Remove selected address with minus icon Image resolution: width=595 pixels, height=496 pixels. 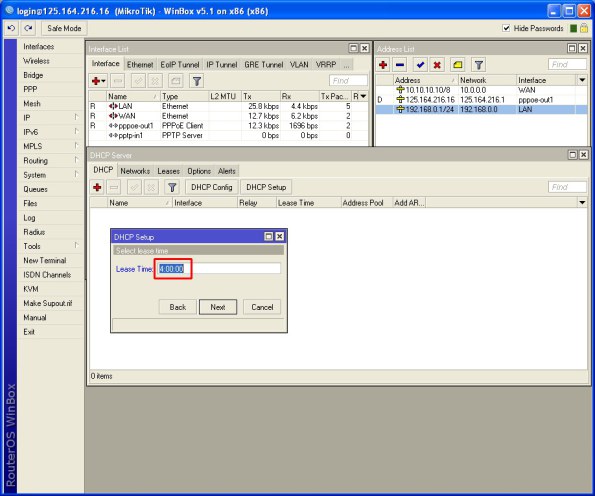click(x=400, y=65)
